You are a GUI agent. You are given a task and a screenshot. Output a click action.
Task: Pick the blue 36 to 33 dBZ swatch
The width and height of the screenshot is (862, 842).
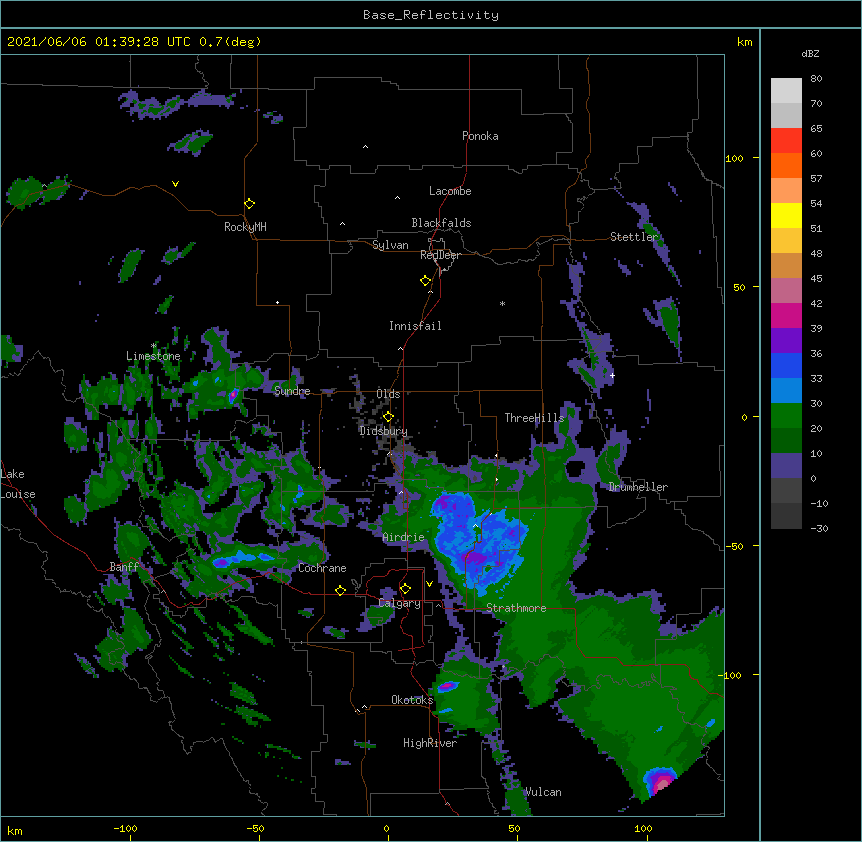[786, 365]
